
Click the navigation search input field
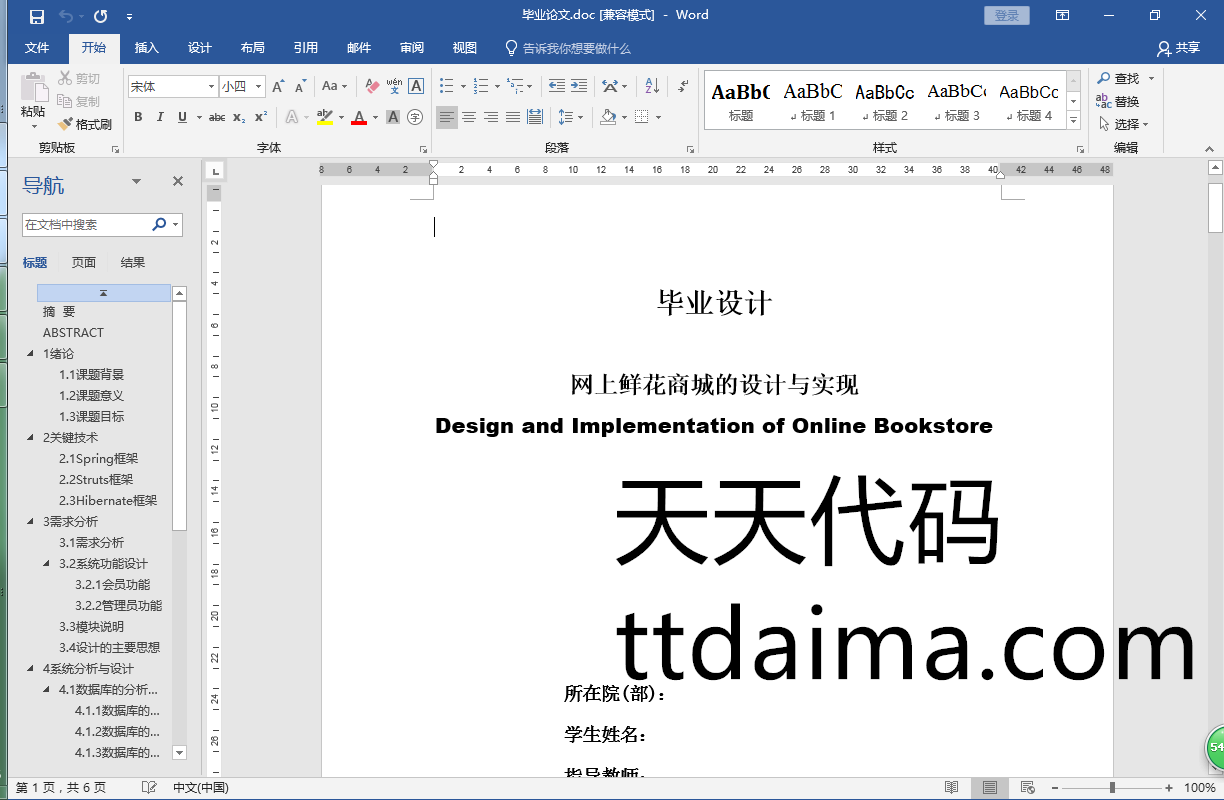86,225
